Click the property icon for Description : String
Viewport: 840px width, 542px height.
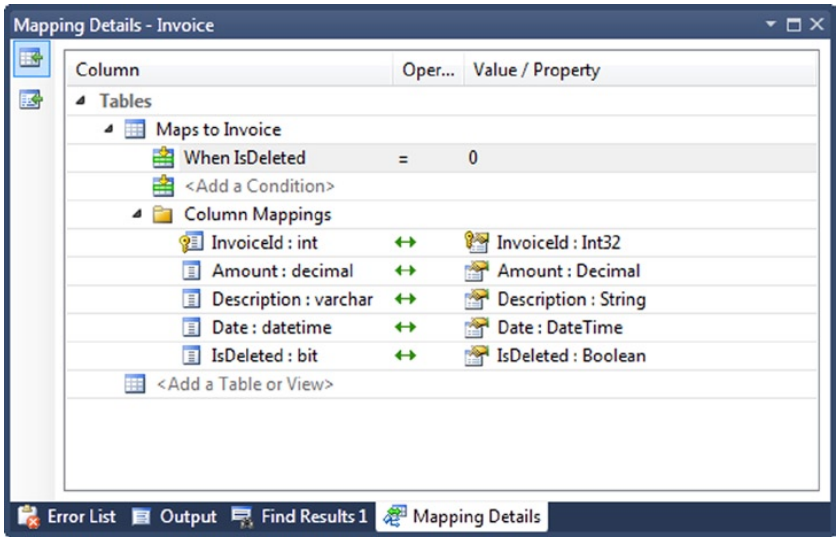pyautogui.click(x=476, y=299)
